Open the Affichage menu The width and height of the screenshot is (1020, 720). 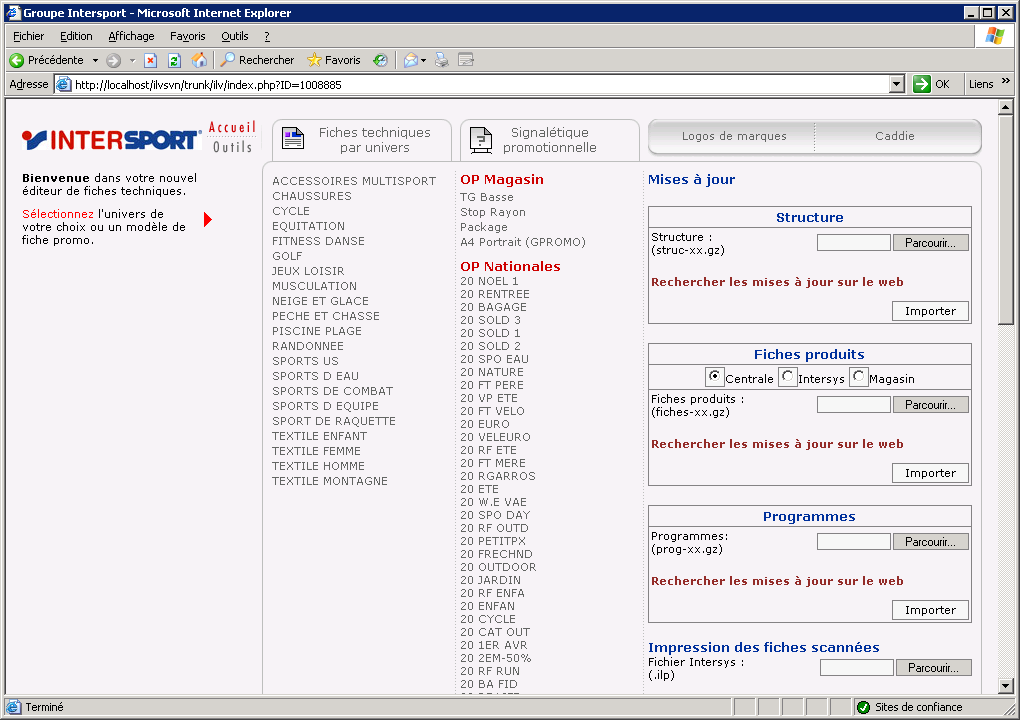point(131,36)
